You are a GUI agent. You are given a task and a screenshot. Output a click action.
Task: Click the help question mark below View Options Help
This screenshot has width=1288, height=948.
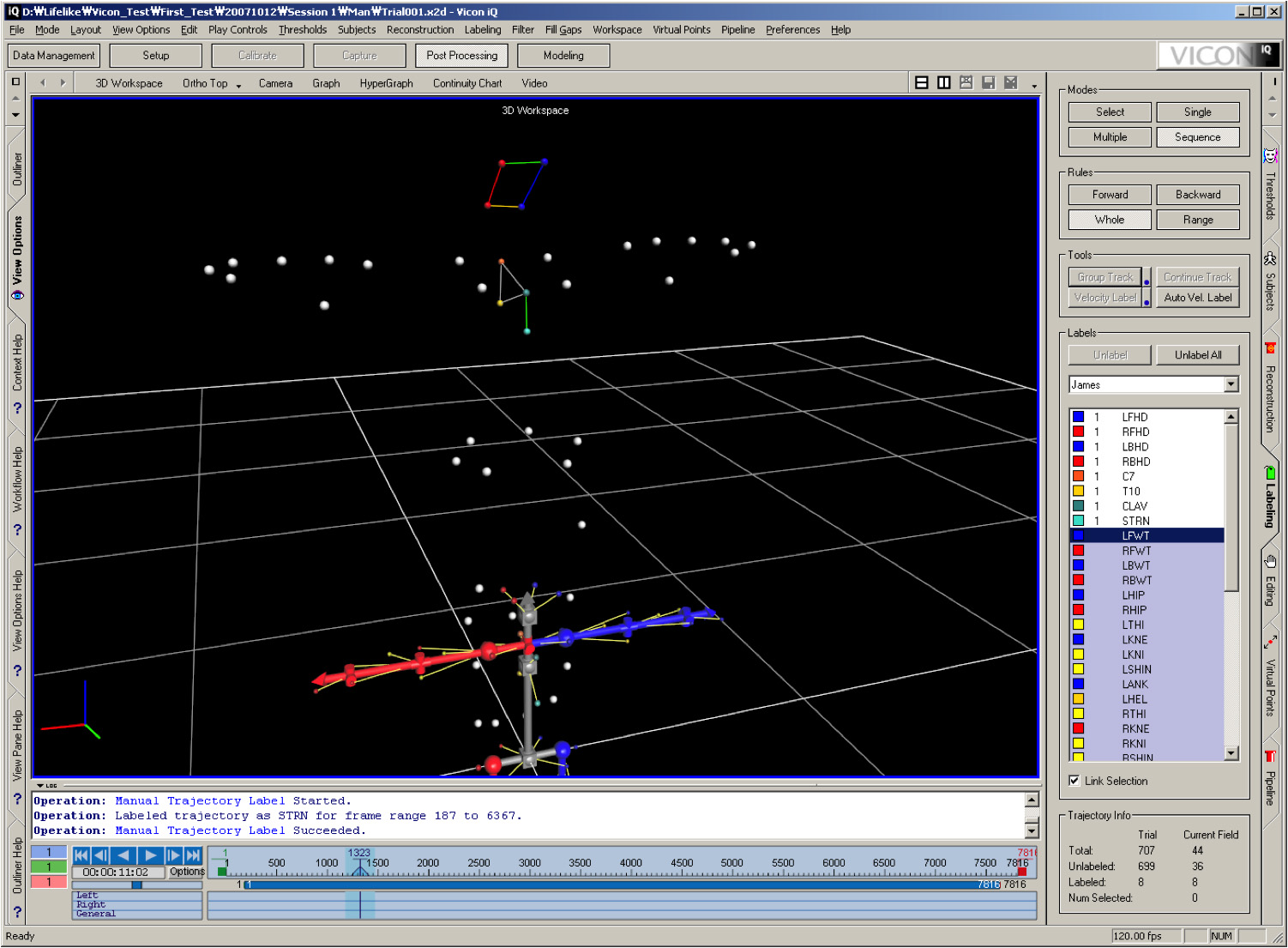[17, 671]
